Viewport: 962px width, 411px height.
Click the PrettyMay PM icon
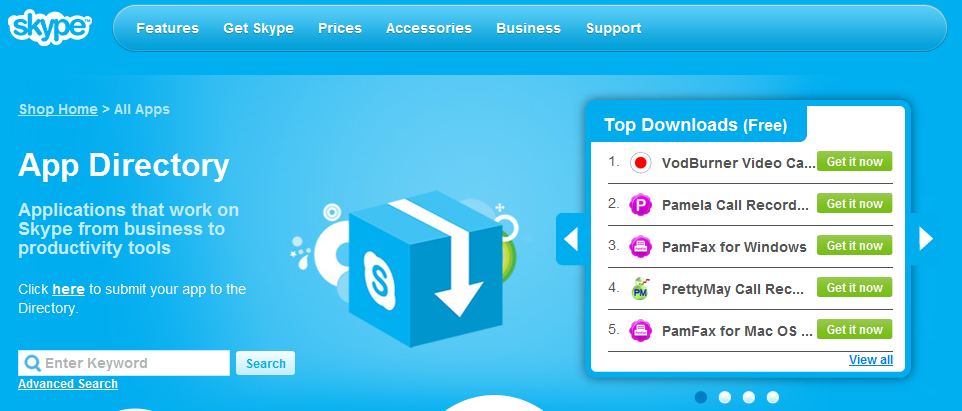tap(640, 288)
